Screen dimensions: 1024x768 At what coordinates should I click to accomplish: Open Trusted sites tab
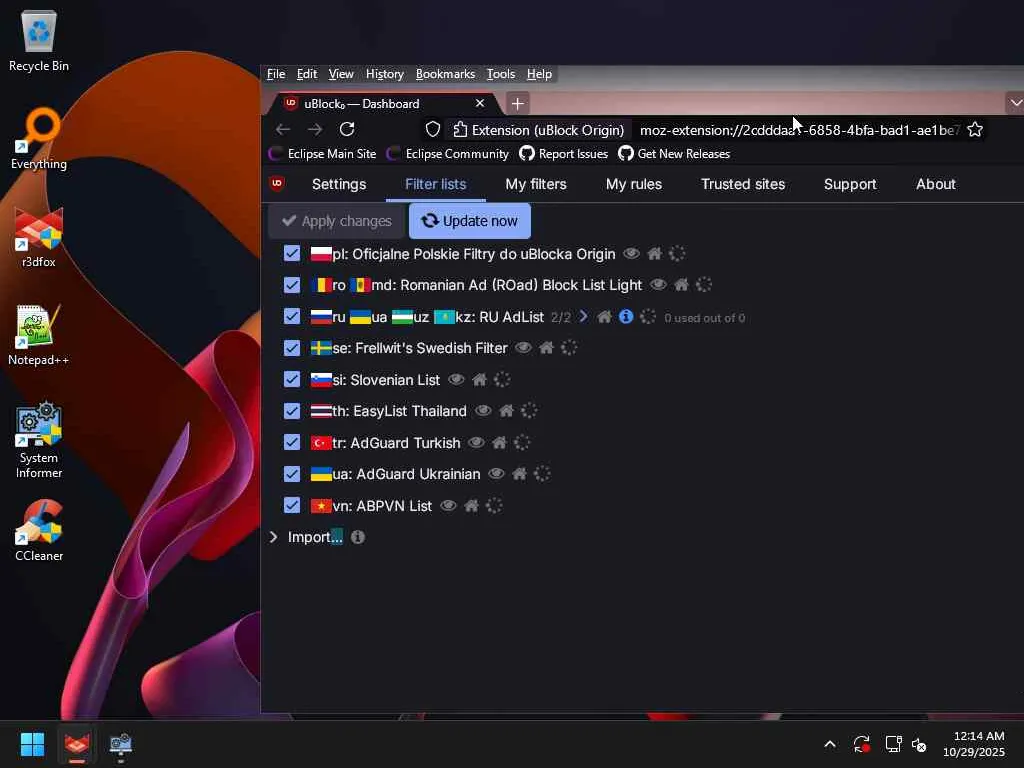pyautogui.click(x=743, y=184)
